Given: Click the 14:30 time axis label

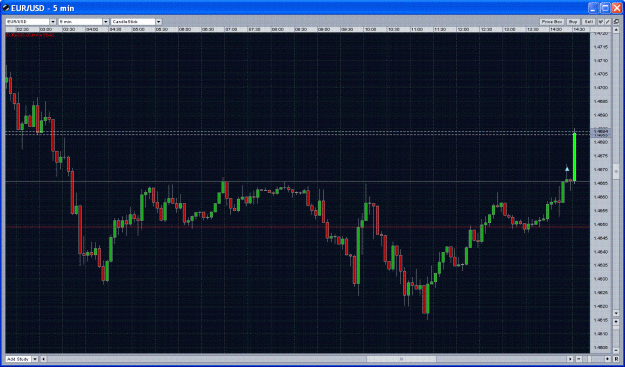Looking at the screenshot, I should [579, 29].
